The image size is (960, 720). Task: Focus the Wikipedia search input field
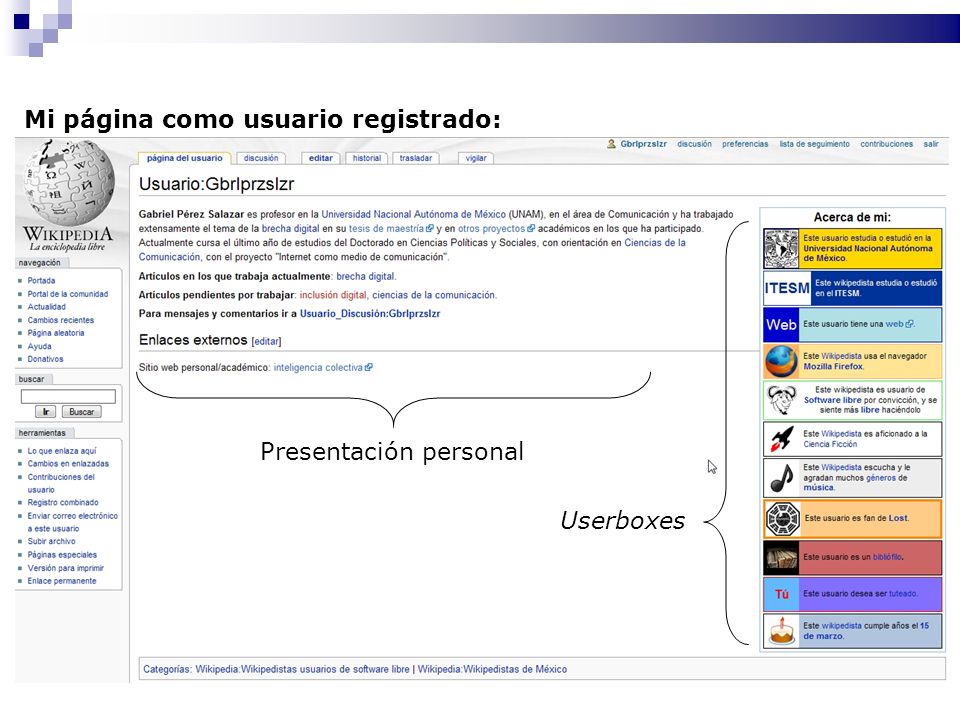click(68, 396)
